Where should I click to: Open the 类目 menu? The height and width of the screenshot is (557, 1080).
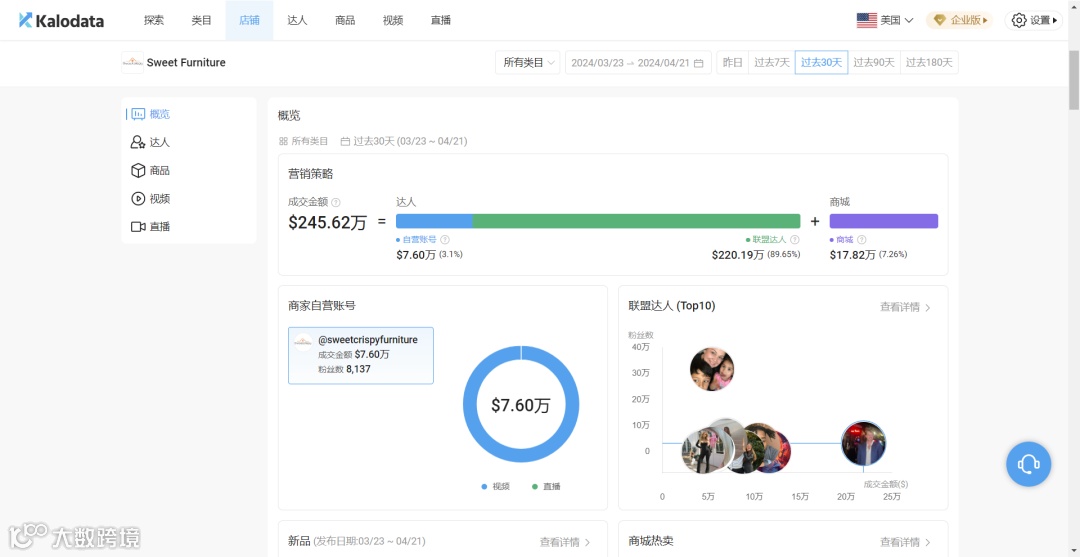[201, 21]
